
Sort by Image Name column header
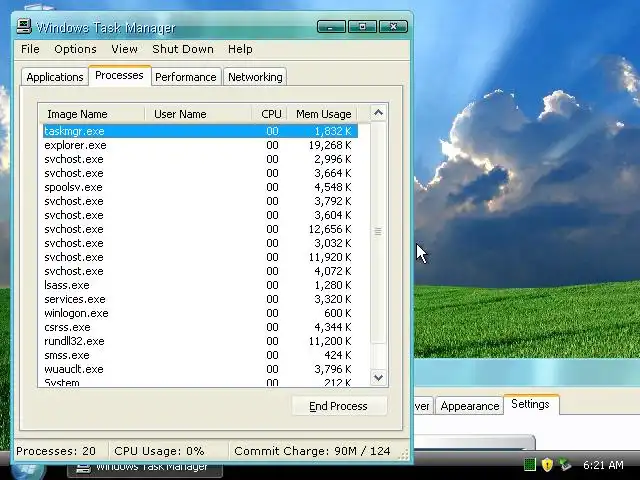click(92, 114)
